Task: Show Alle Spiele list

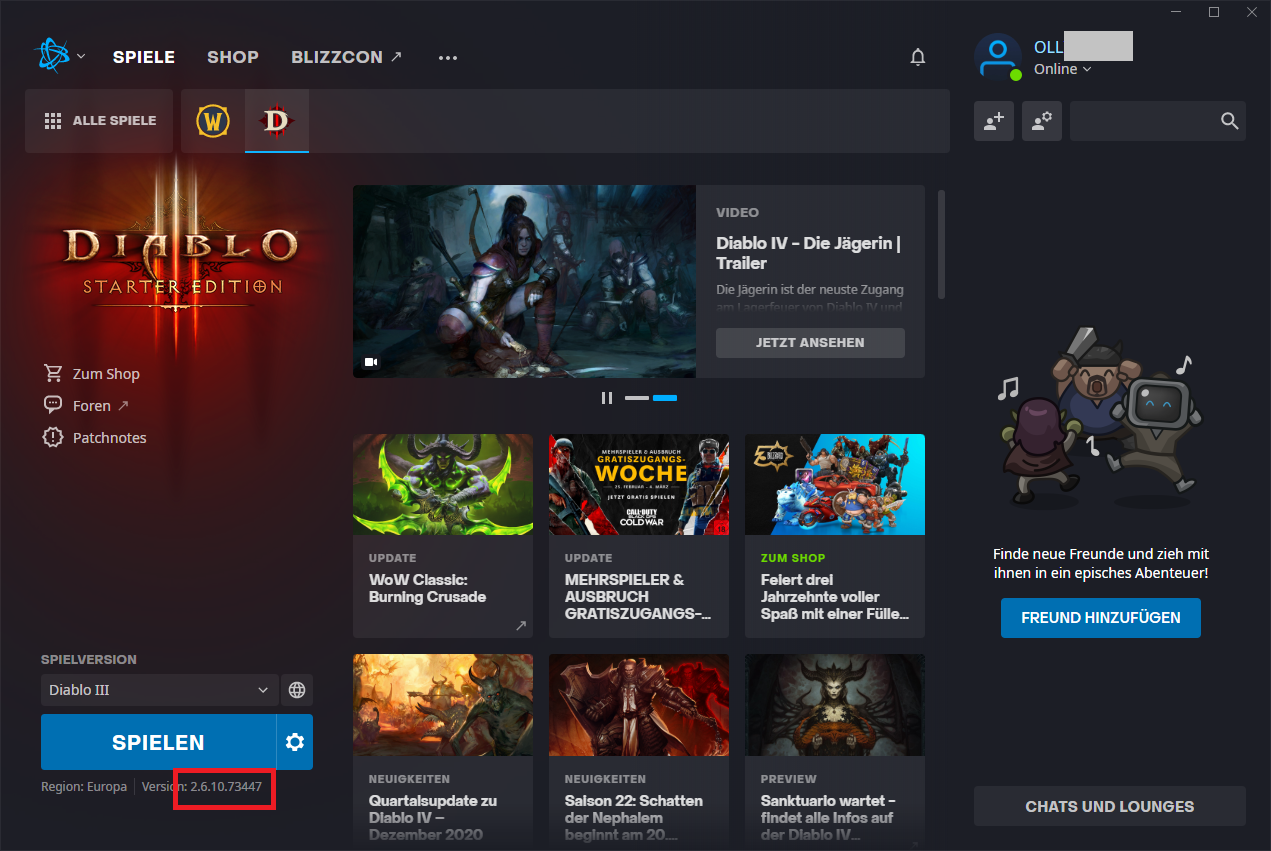Action: pyautogui.click(x=101, y=121)
